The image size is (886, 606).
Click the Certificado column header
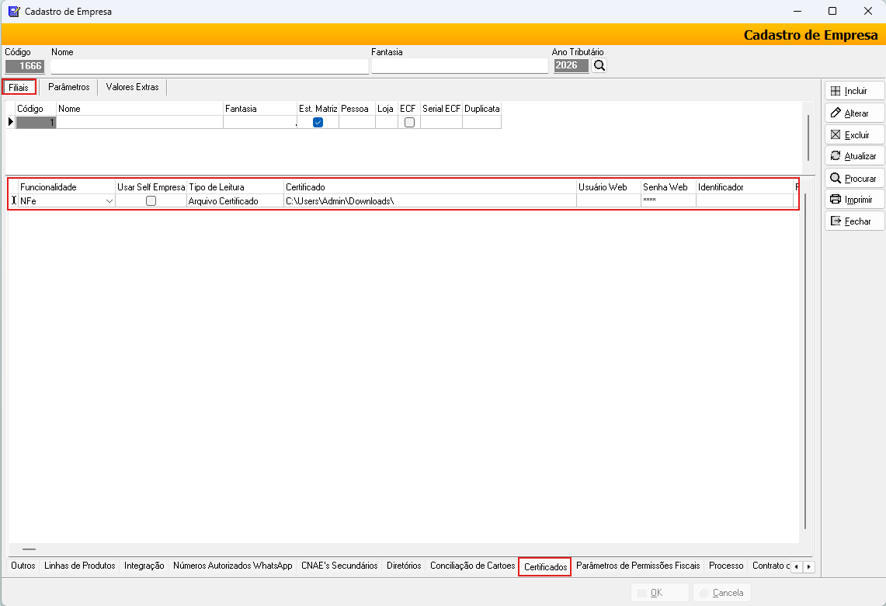click(x=429, y=187)
